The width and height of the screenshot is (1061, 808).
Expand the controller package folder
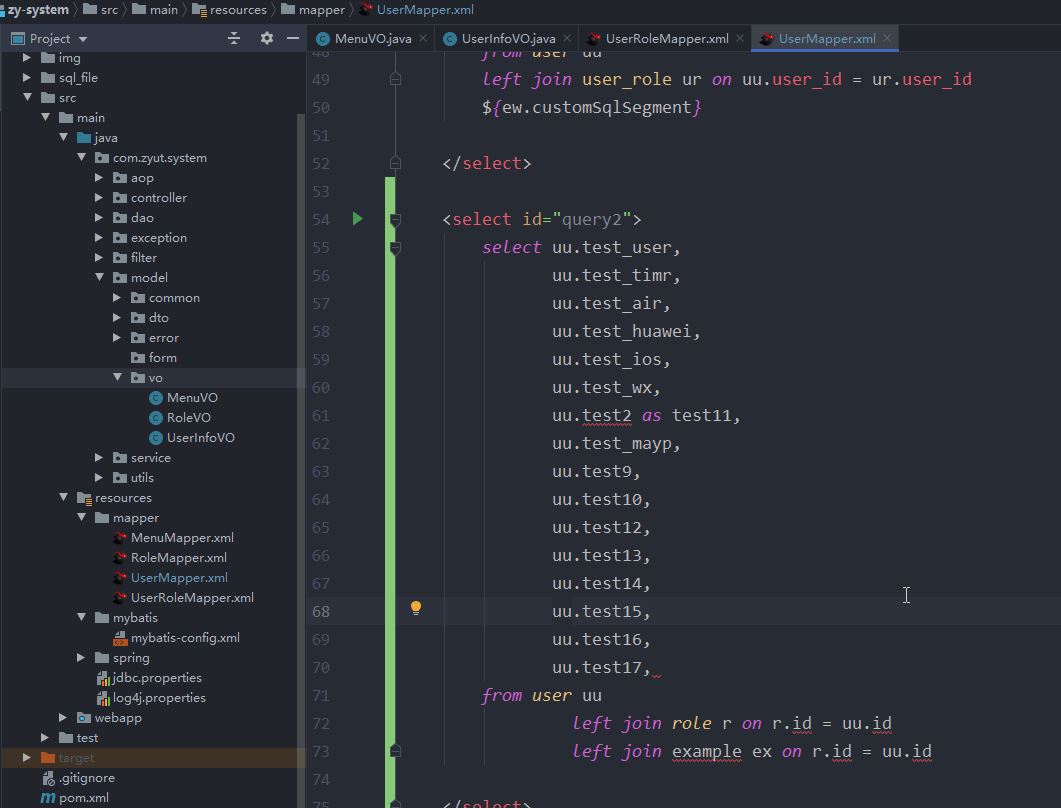(99, 198)
